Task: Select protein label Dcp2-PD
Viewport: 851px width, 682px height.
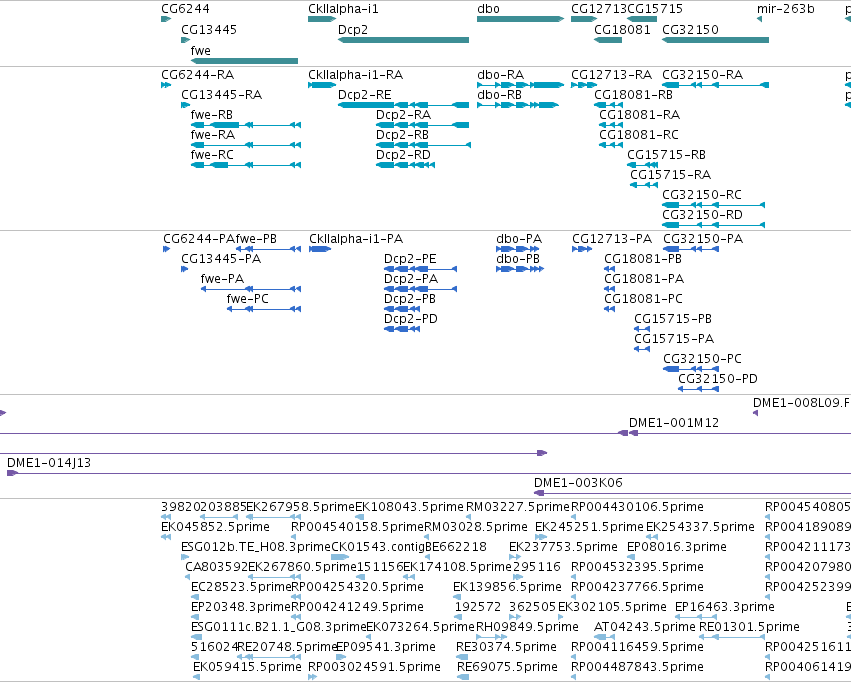Action: (x=411, y=318)
